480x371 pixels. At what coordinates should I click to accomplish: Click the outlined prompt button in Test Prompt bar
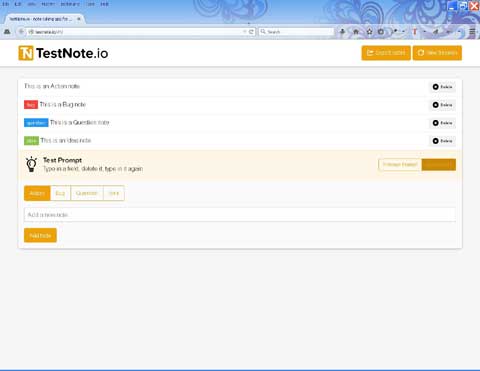click(400, 164)
